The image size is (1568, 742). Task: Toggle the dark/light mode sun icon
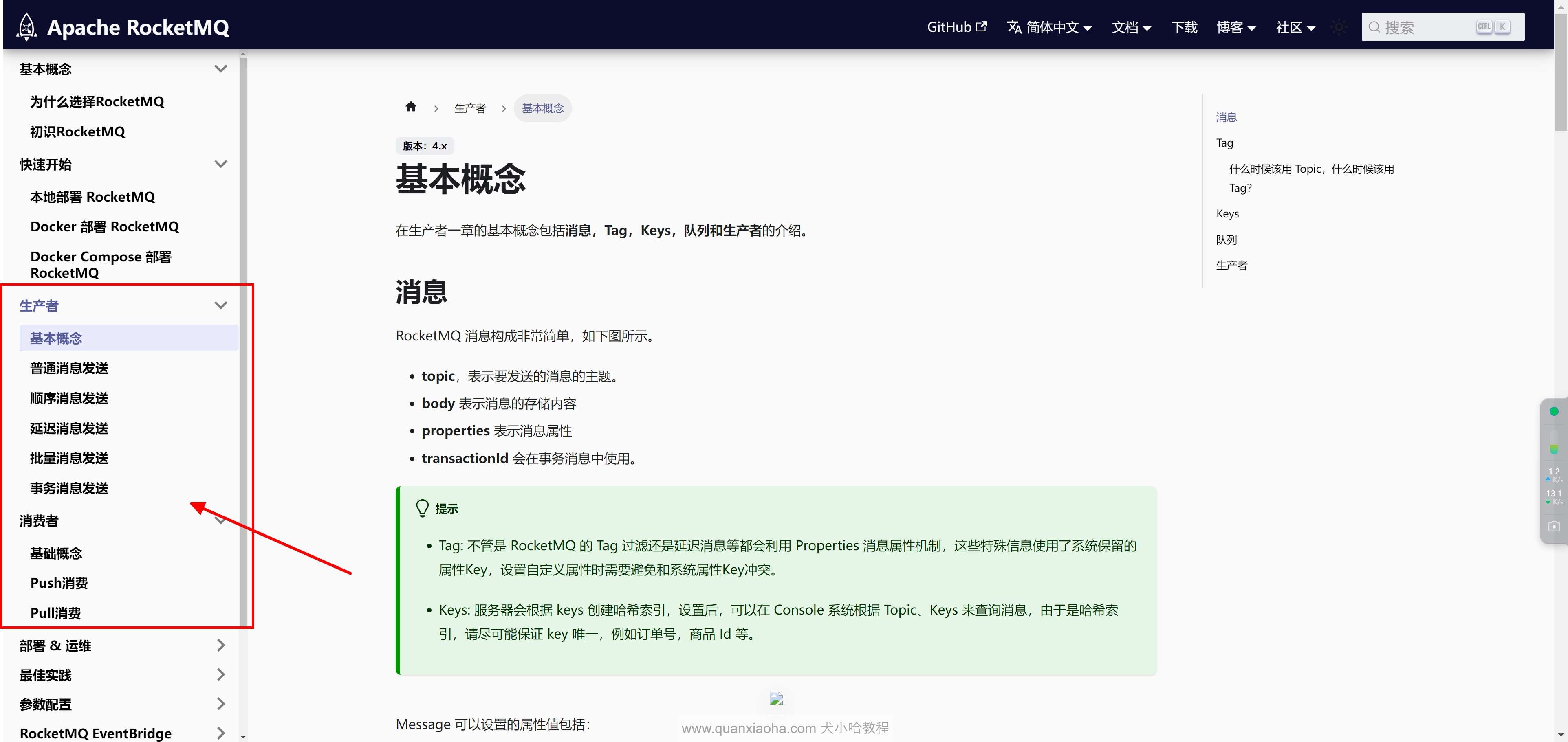(1339, 27)
